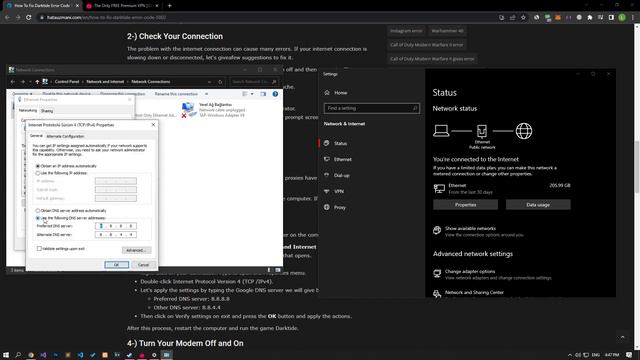Click 'Instagram error' tag on webpage
Viewport: 640px width, 360px height.
tap(406, 31)
